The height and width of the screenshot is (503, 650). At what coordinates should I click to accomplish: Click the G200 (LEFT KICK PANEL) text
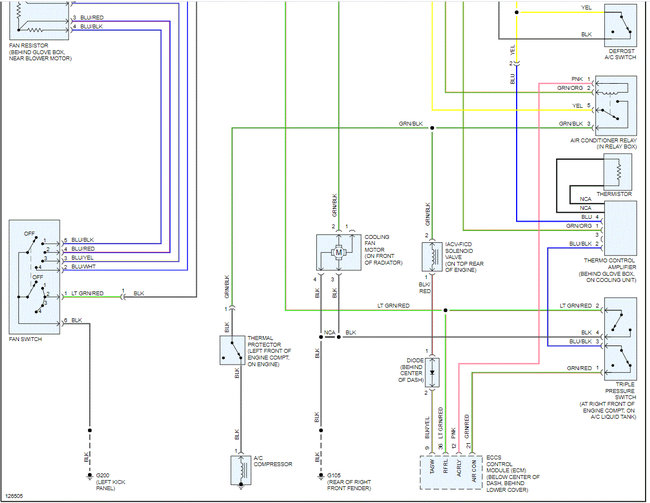(111, 482)
